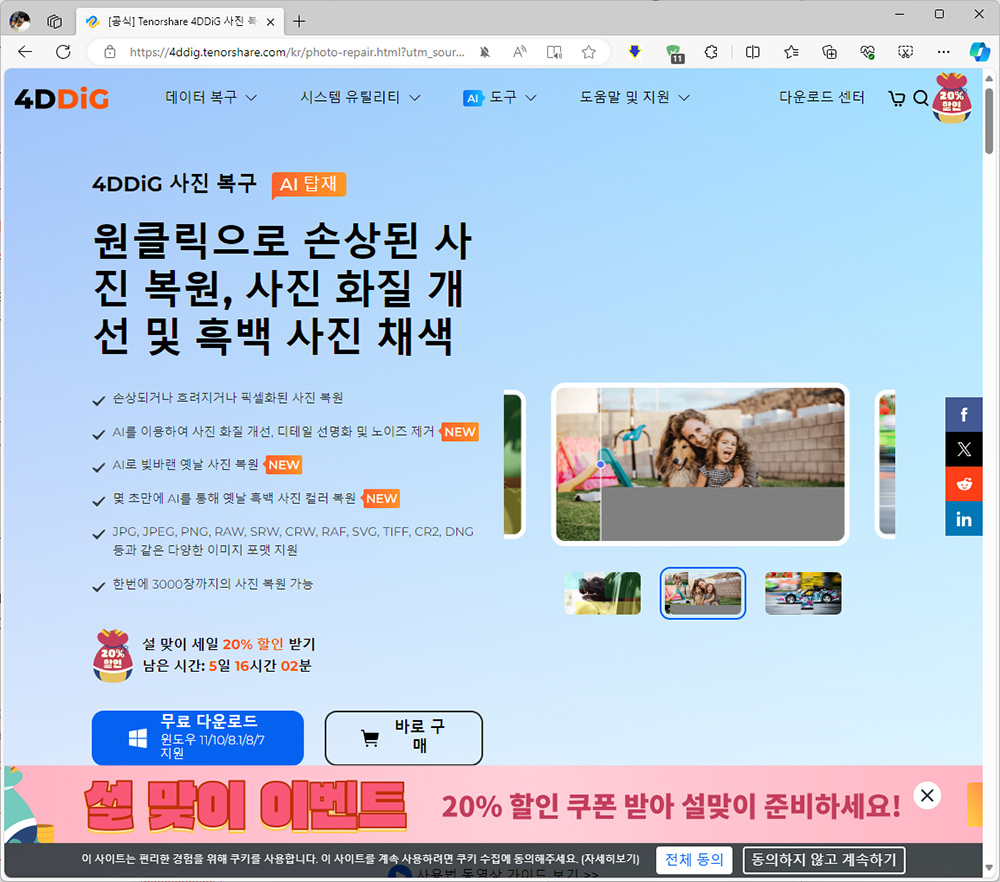Expand the 시스템 유틸리티 menu

[x=360, y=97]
